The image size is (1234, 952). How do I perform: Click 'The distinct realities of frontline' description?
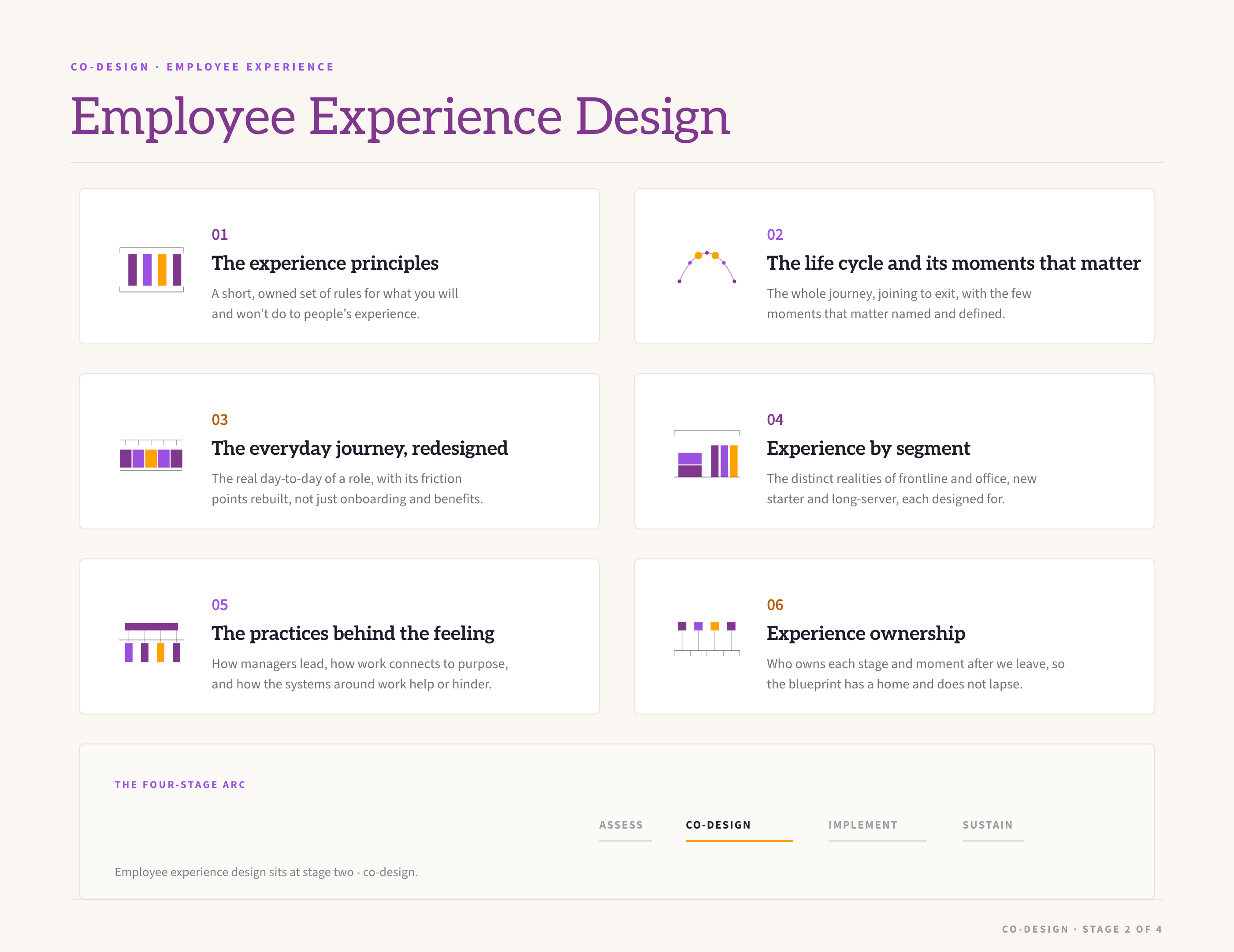[901, 489]
